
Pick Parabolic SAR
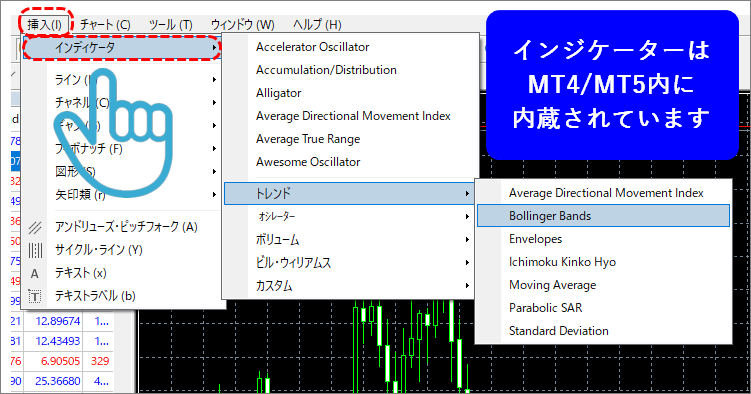[x=546, y=308]
